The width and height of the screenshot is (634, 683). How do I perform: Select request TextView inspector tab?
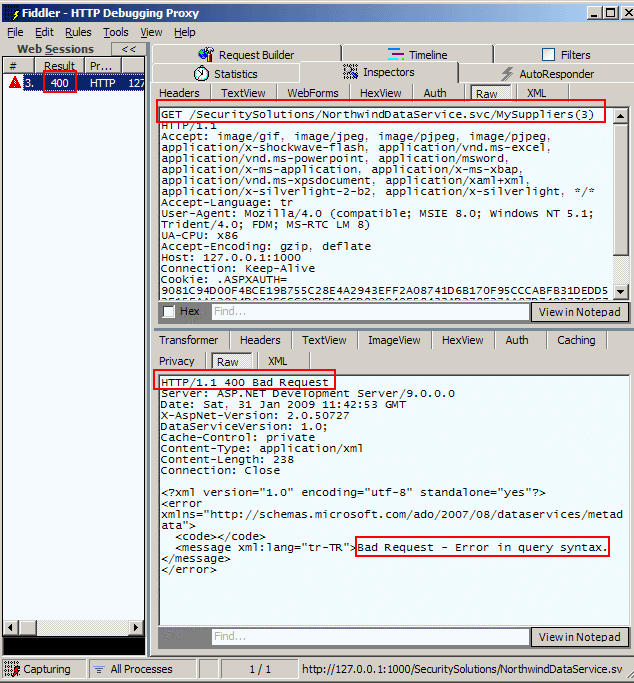pos(243,93)
